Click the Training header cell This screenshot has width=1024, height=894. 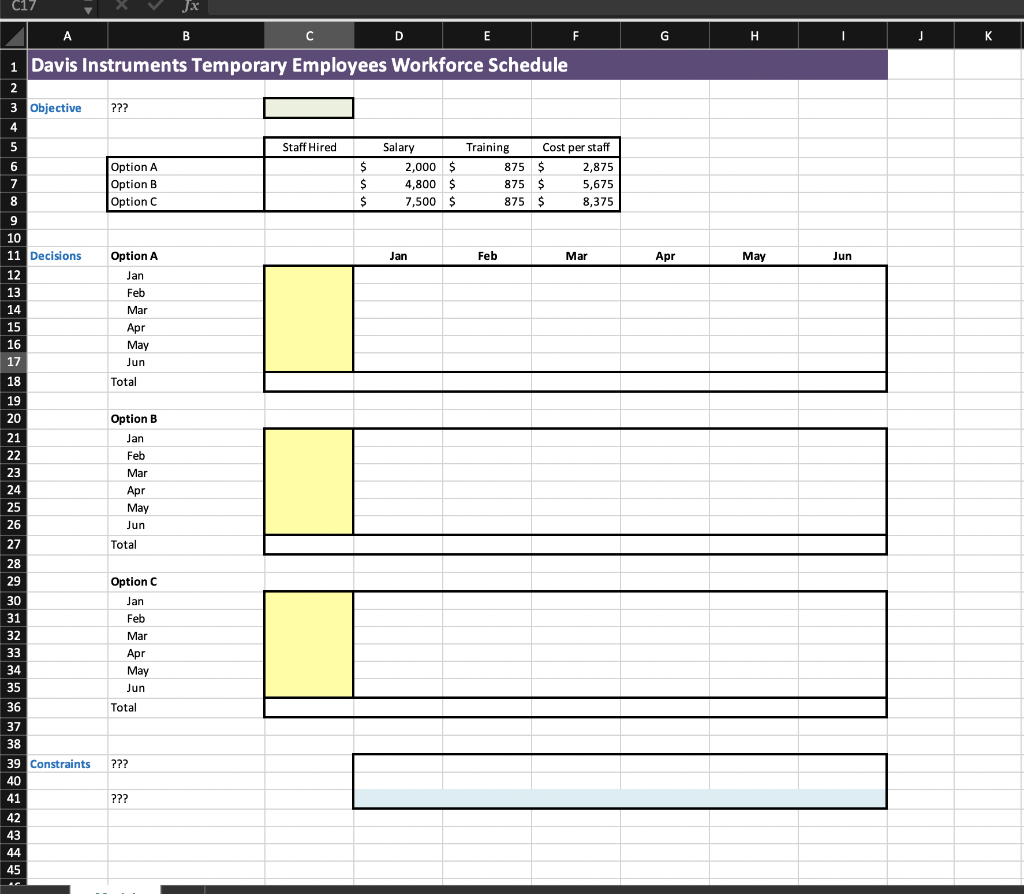point(487,147)
